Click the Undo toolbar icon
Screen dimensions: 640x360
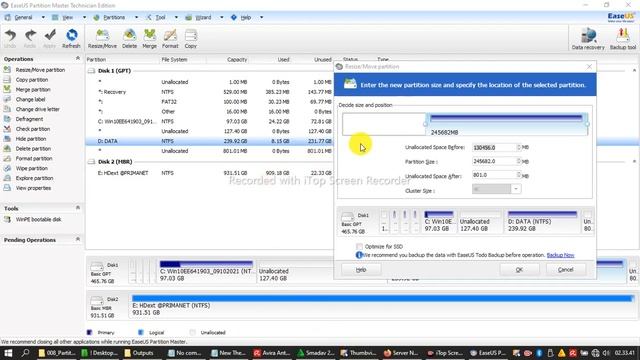(10, 39)
